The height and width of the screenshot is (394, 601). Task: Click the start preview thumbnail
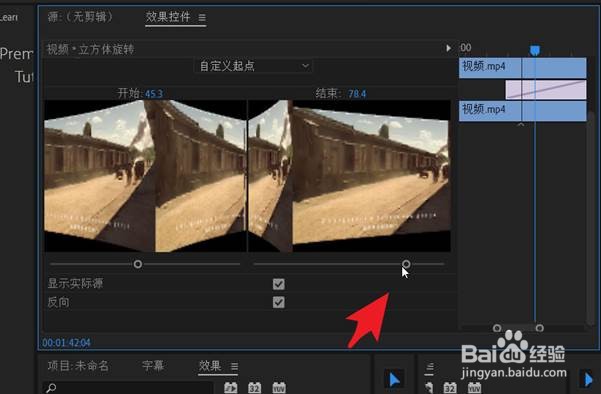[145, 176]
